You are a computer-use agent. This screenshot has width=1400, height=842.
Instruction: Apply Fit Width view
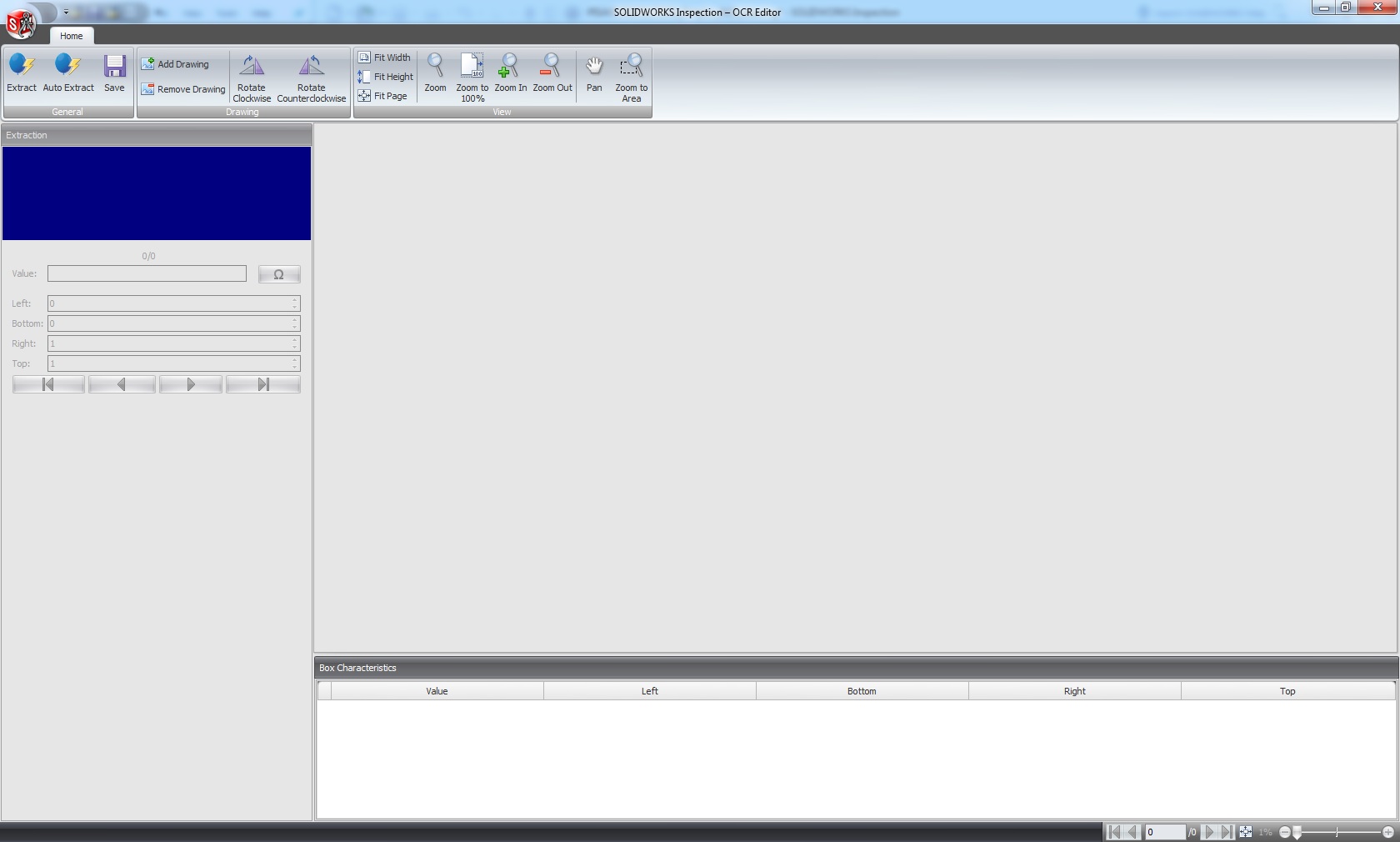click(384, 58)
